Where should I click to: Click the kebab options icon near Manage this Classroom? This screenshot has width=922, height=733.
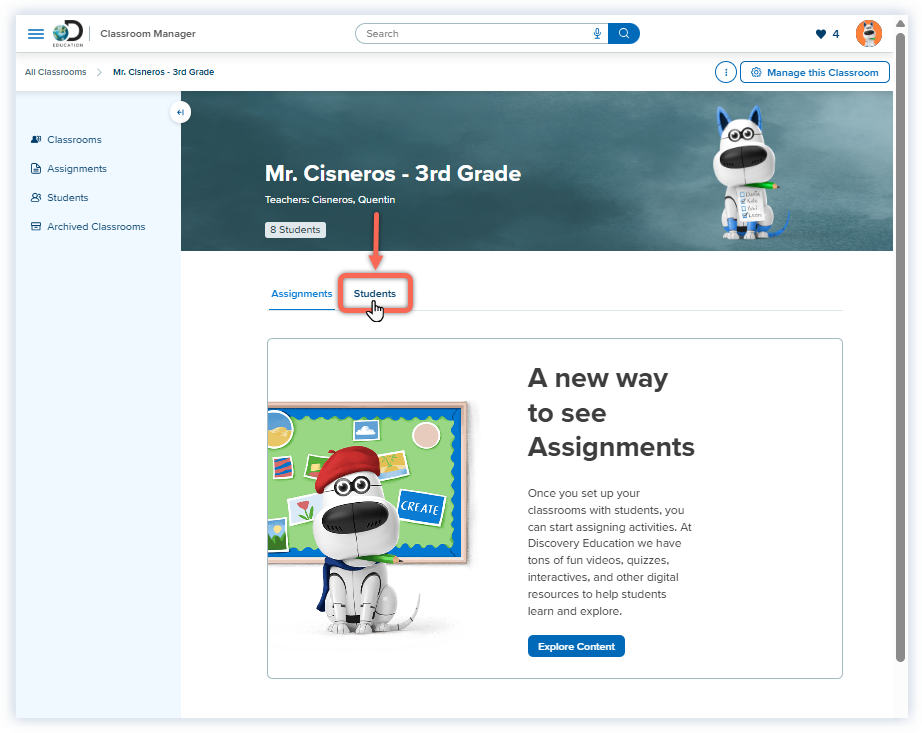[725, 71]
